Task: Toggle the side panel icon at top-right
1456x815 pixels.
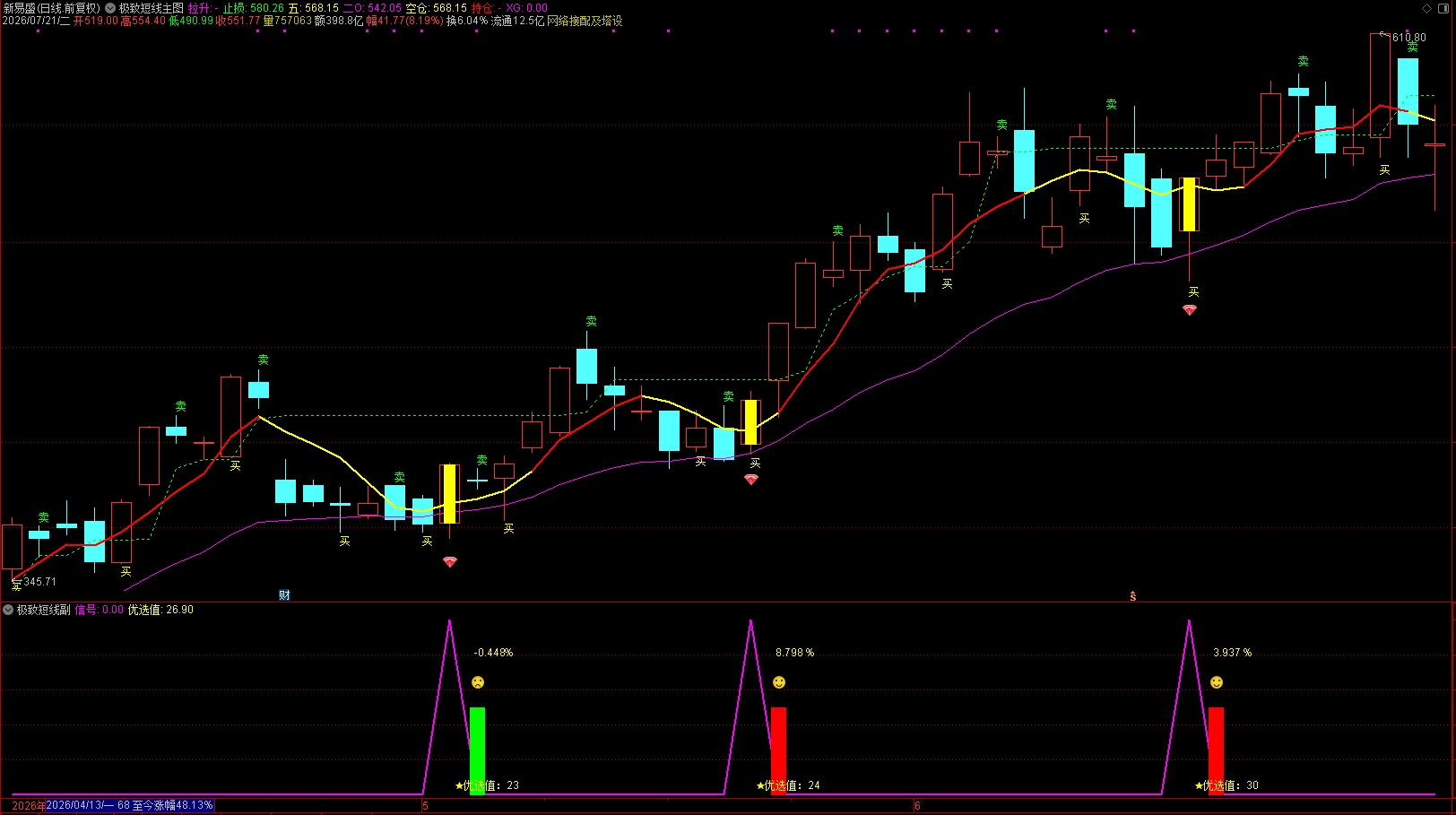Action: click(x=1445, y=8)
